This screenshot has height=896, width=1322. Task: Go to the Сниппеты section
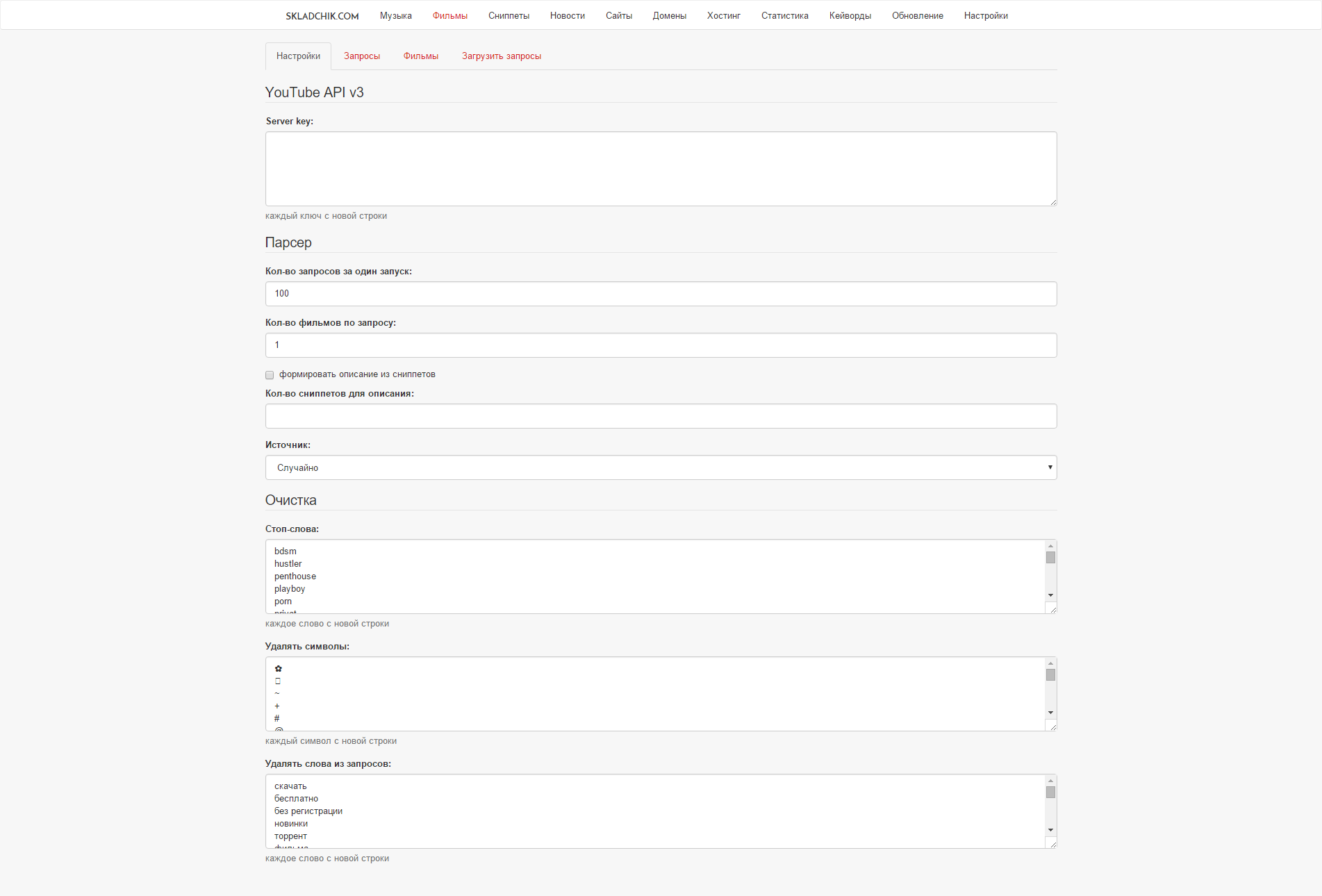pos(509,15)
